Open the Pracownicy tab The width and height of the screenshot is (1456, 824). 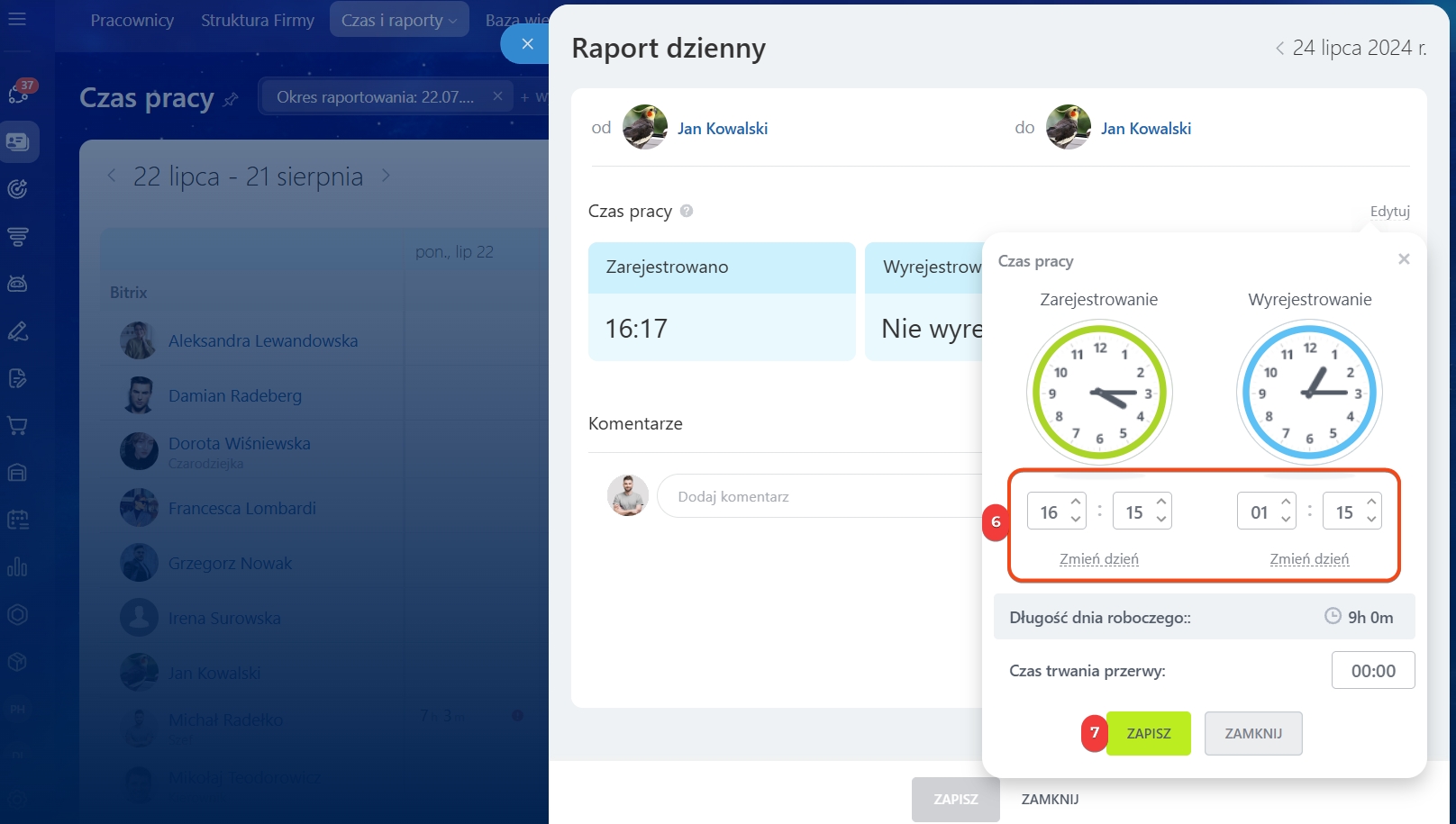pos(132,20)
